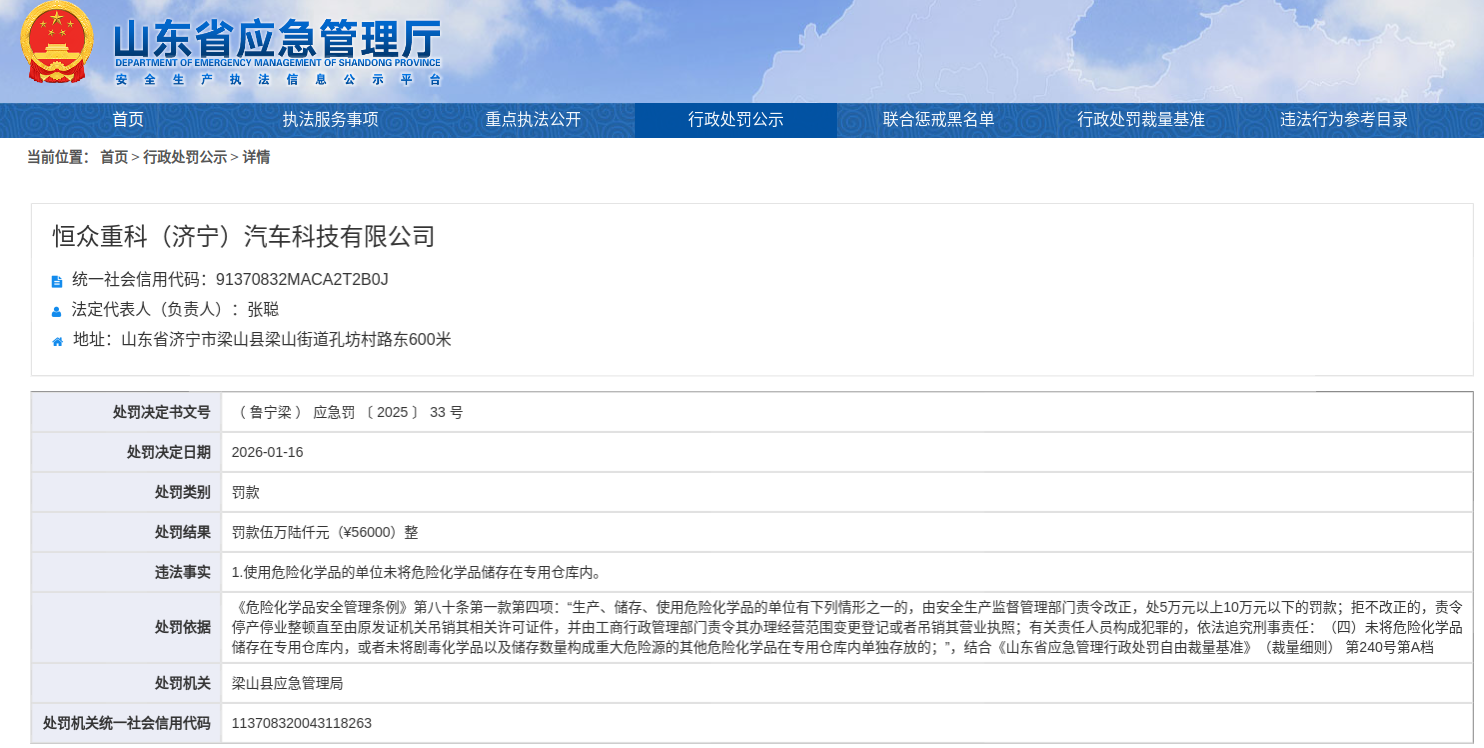Image resolution: width=1484 pixels, height=748 pixels.
Task: Click the penalty decision number value
Action: click(x=347, y=412)
